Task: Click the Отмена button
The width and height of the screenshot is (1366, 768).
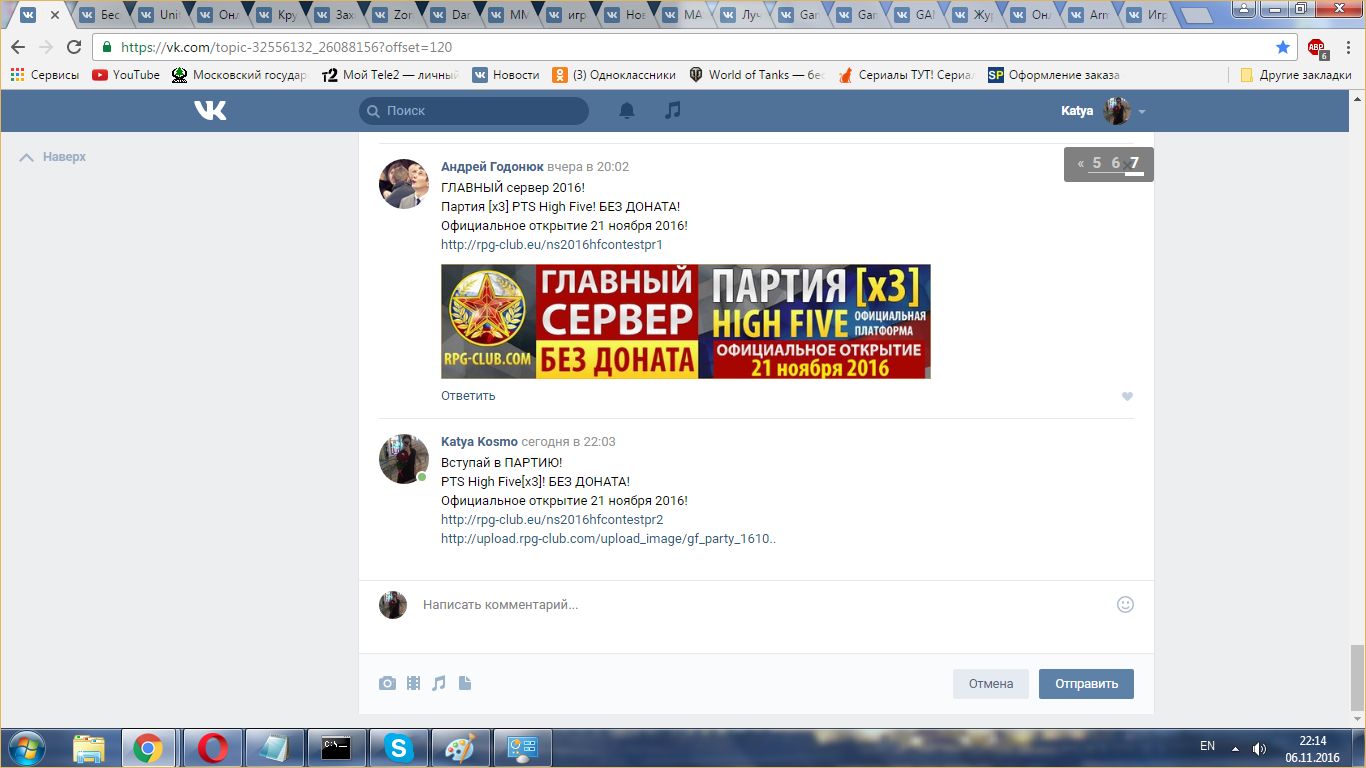Action: click(991, 684)
